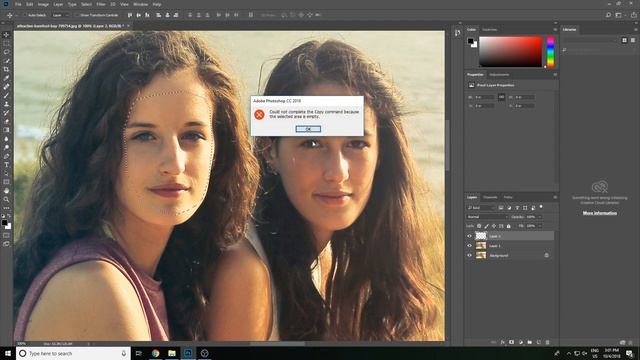
Task: Open the Filter menu
Action: click(x=101, y=4)
